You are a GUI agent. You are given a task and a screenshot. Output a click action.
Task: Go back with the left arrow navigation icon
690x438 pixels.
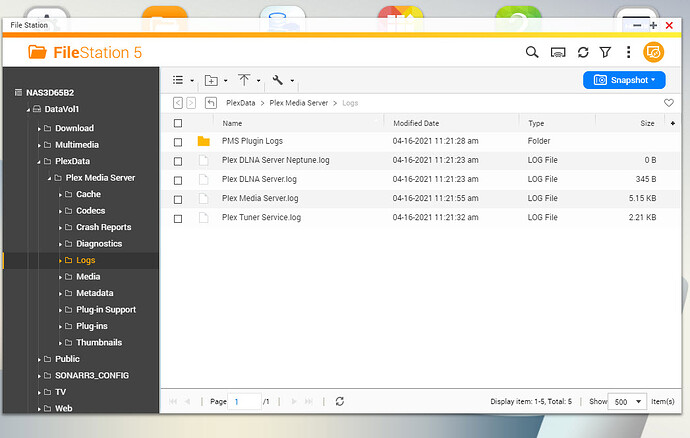pos(178,103)
